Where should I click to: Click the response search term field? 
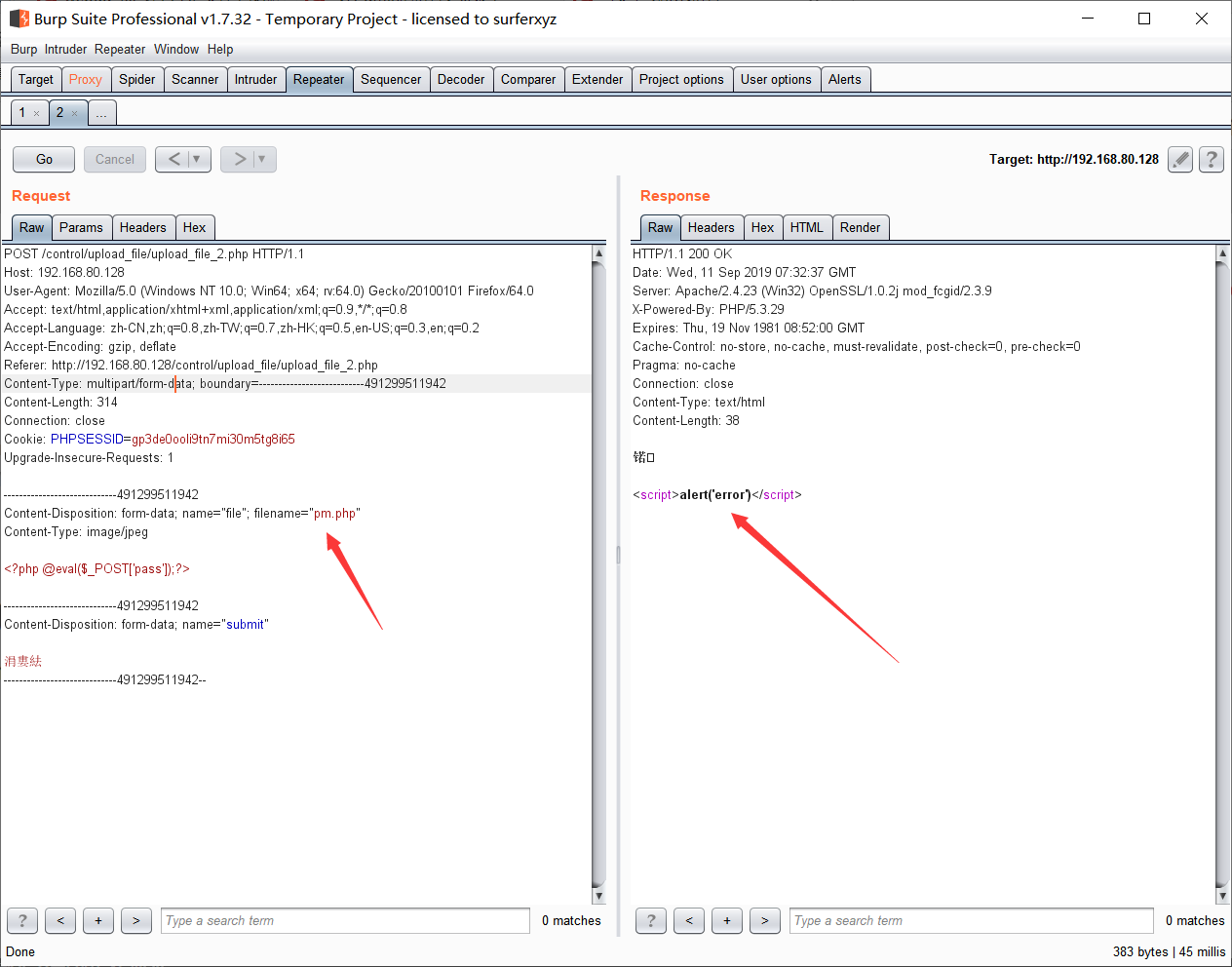(972, 920)
